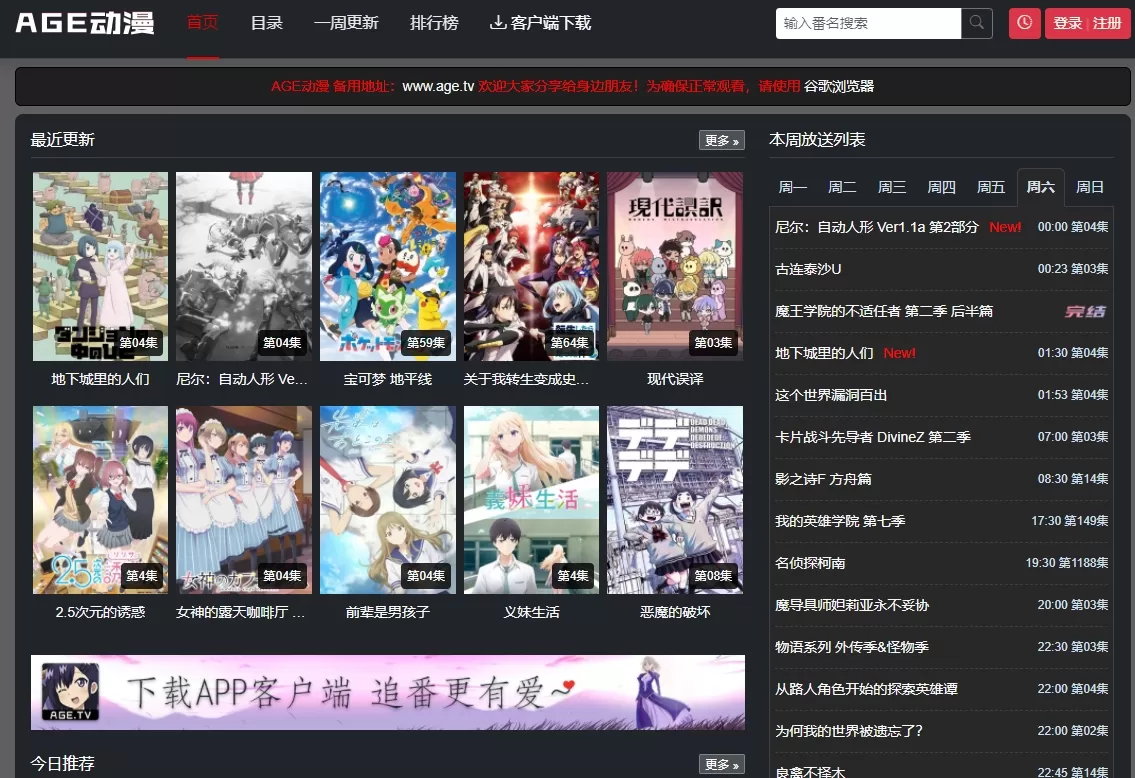Open the 女神的露天咖啡厅 poster
The image size is (1135, 778).
click(244, 500)
